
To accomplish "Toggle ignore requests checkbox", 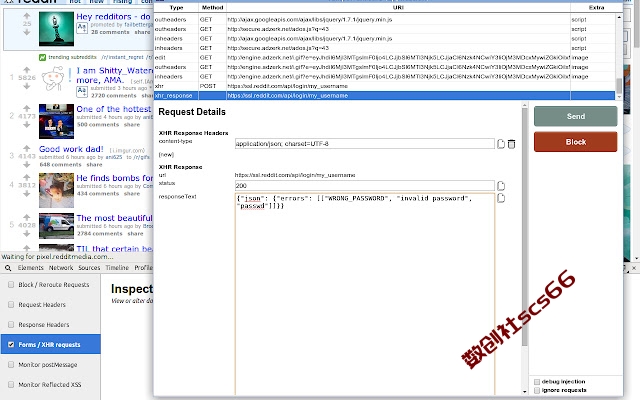I will click(537, 391).
